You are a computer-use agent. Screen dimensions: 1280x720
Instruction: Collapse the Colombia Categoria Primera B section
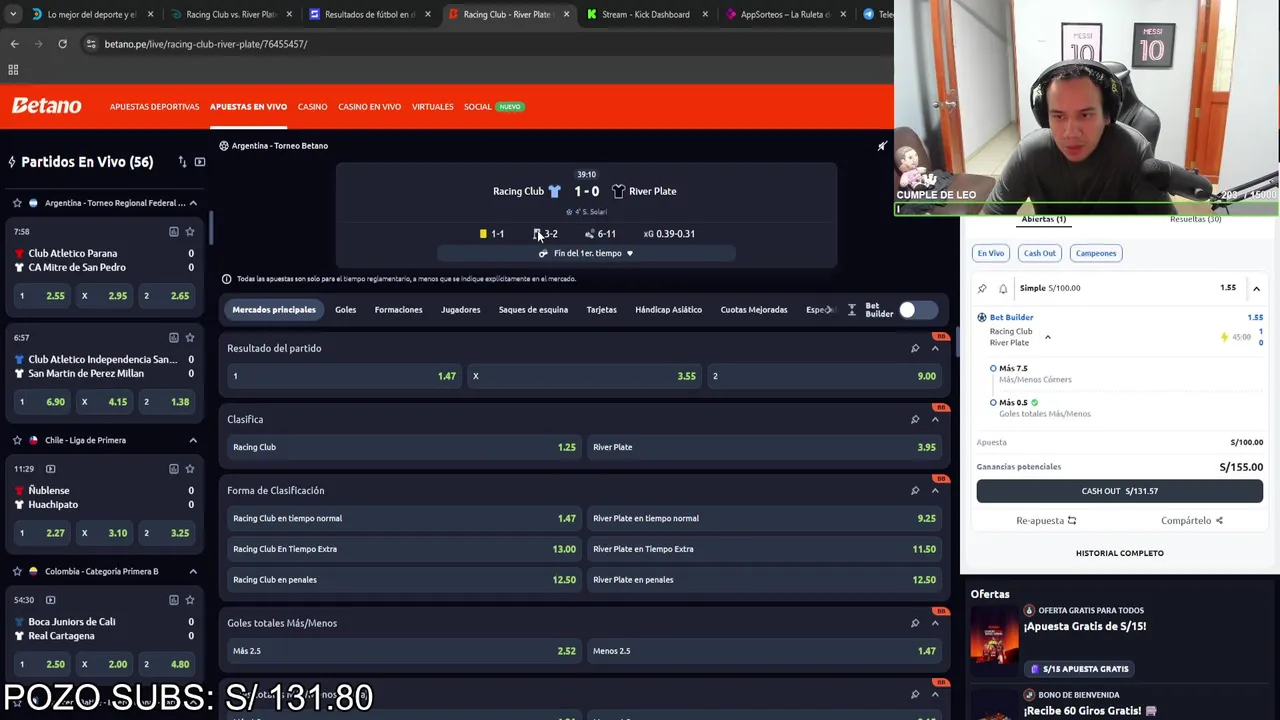[x=193, y=571]
